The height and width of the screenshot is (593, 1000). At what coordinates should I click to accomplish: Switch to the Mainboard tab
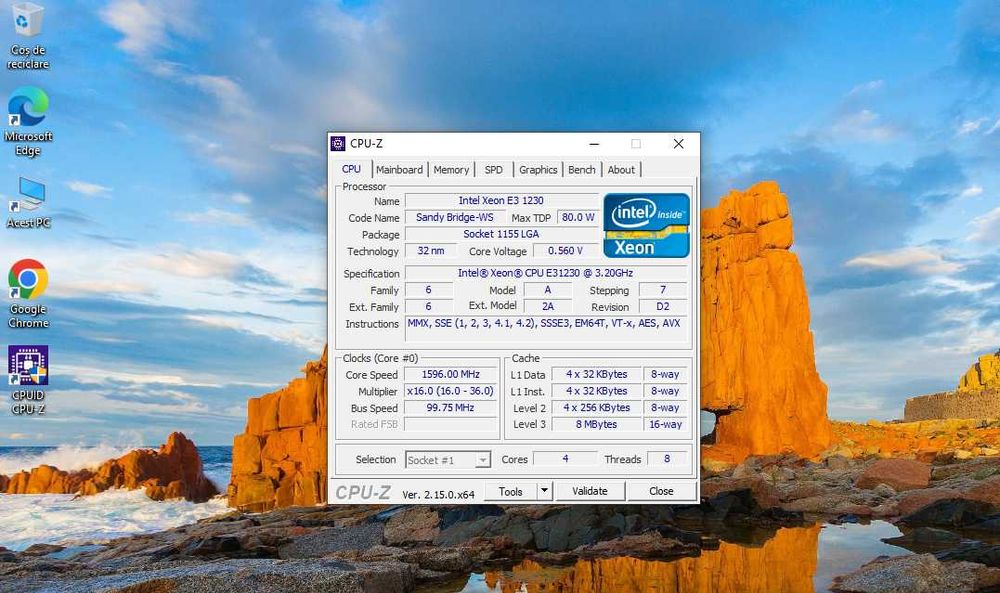pyautogui.click(x=399, y=170)
